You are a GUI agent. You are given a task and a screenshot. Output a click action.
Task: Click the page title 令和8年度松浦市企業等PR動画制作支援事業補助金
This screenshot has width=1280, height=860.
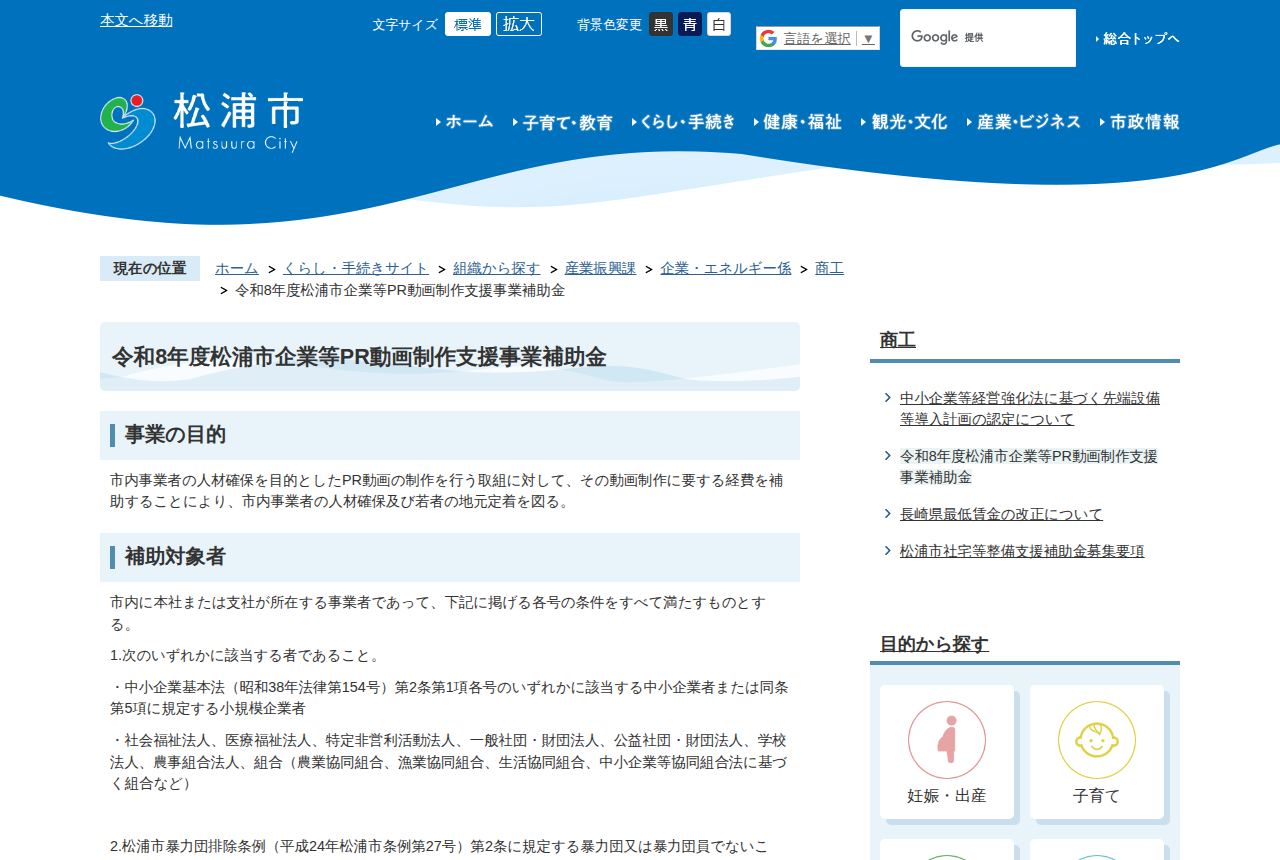358,357
